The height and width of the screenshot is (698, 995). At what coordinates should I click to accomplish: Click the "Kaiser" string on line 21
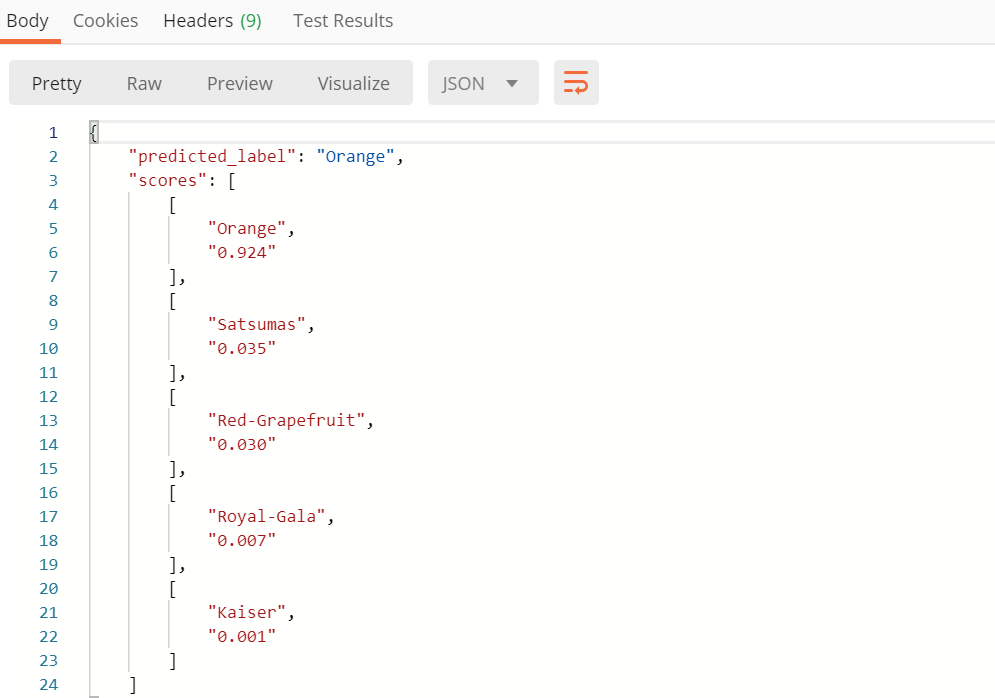tap(247, 612)
